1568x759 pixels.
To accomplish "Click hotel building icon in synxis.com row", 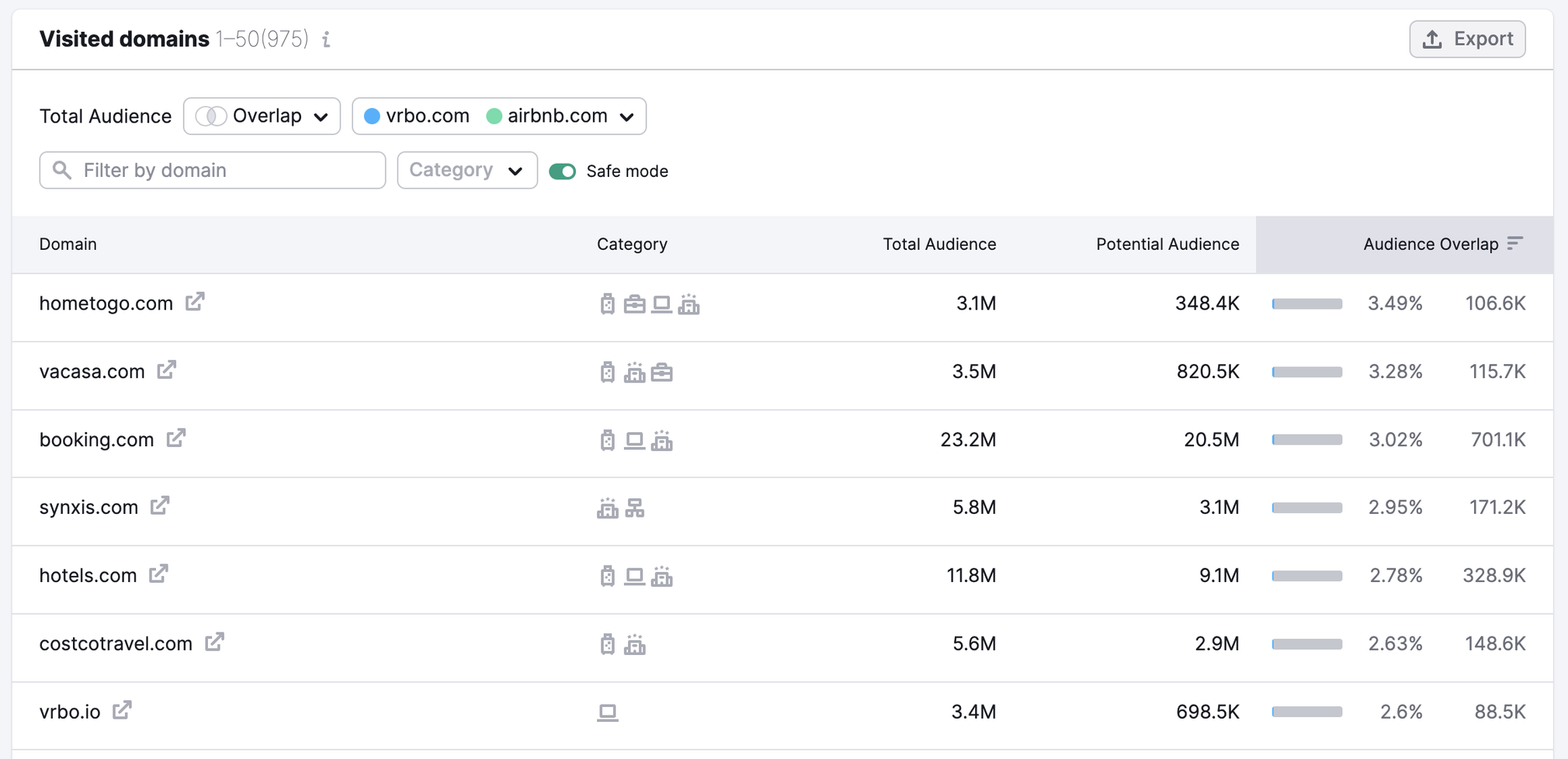I will (608, 508).
